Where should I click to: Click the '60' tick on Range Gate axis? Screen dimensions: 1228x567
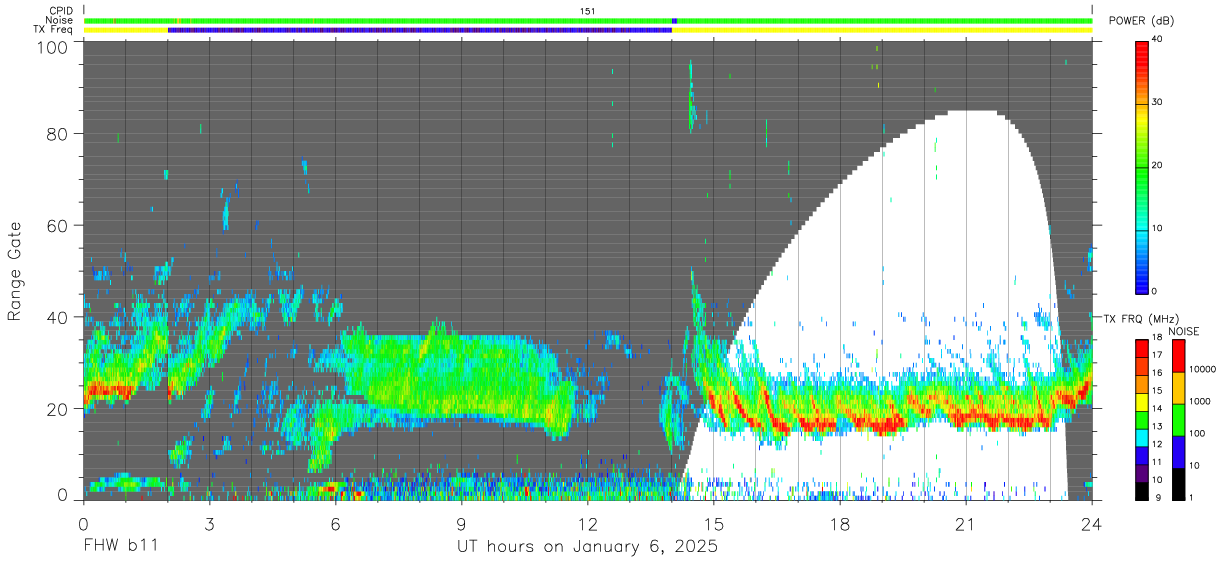click(x=57, y=225)
